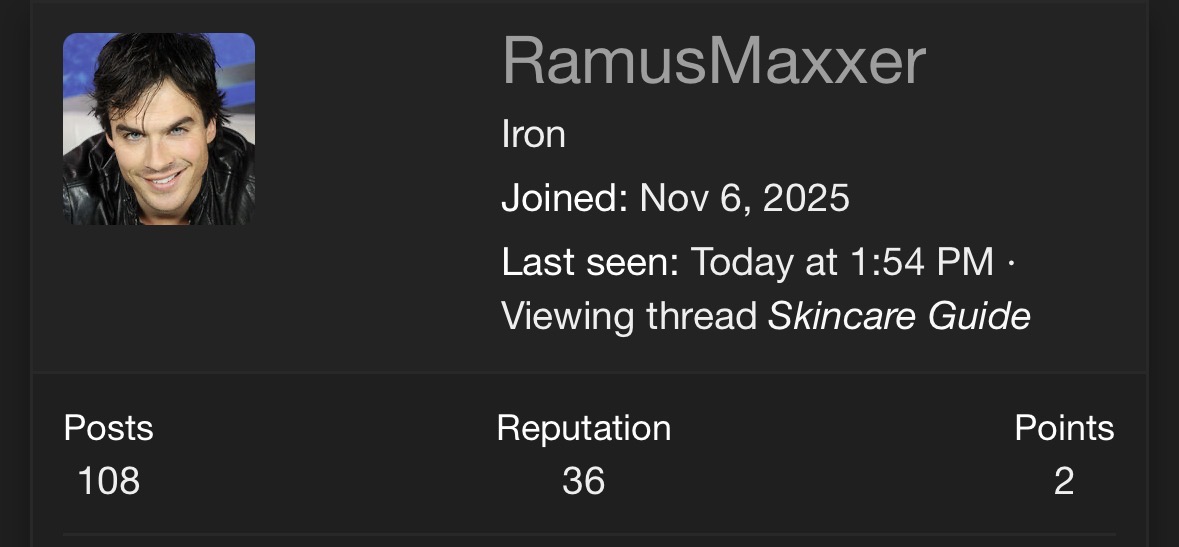Viewport: 1179px width, 547px height.
Task: Click the 108 posts count
Action: [x=108, y=482]
